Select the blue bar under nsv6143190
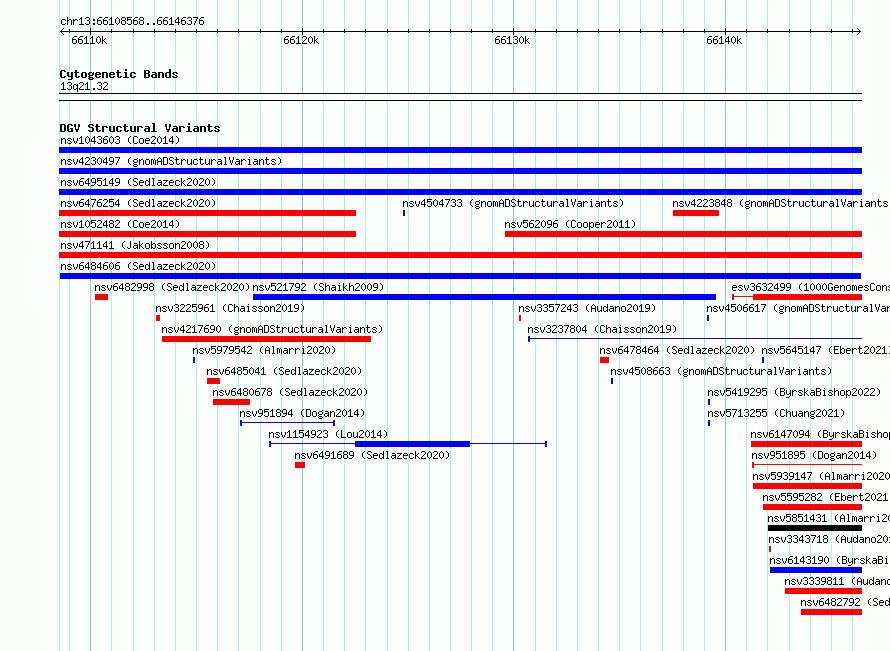Screen dimensions: 890x651 coord(816,570)
